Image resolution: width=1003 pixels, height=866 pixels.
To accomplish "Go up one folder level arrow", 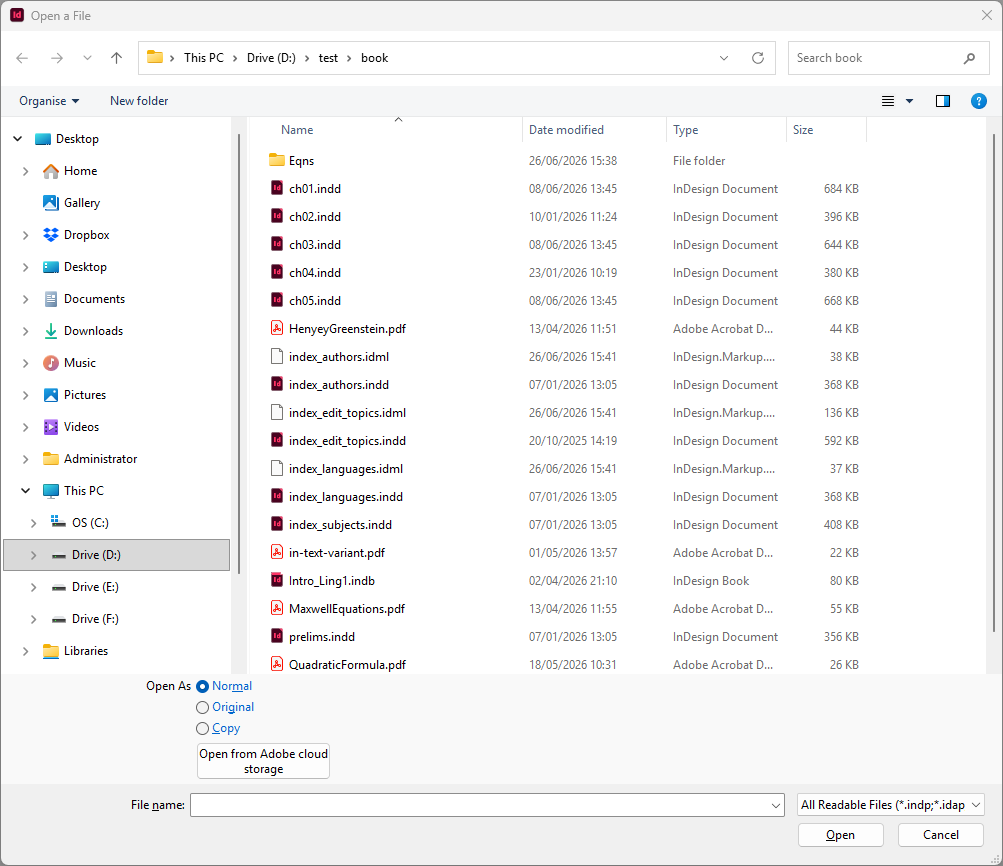I will point(116,58).
